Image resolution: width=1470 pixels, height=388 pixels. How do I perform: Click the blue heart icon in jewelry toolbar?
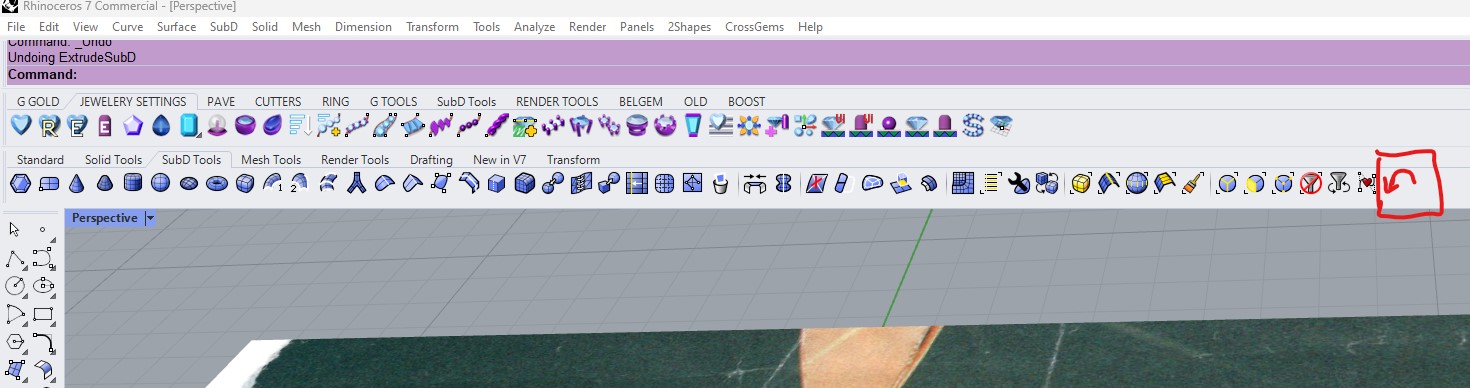tap(21, 125)
